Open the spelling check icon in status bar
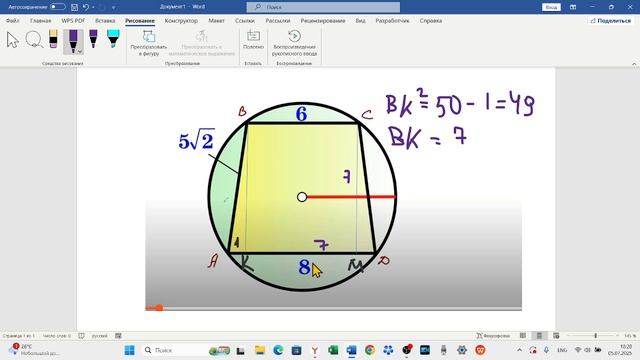 [81, 336]
